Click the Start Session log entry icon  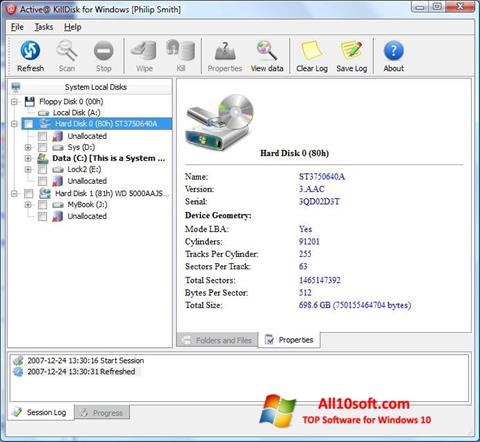click(x=18, y=360)
